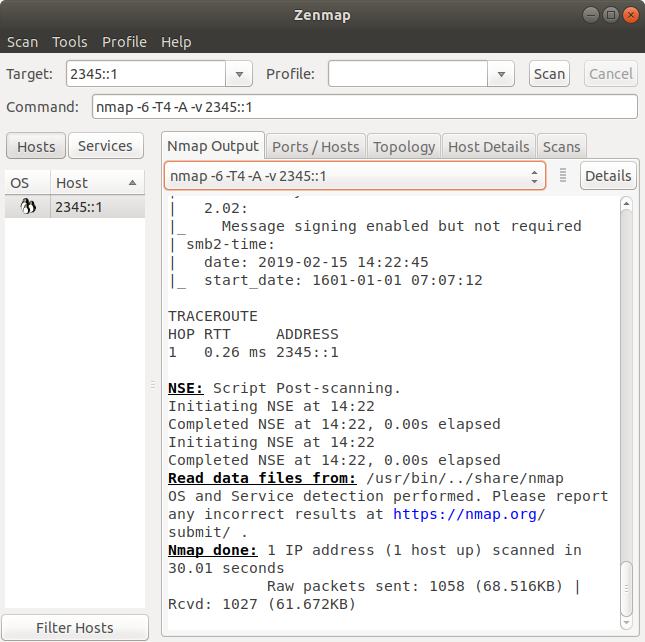This screenshot has width=645, height=642.
Task: Click in the Command input field
Action: 364,107
